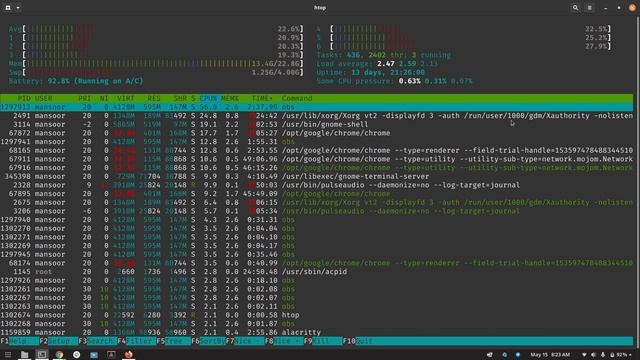Select PID 68165 chrome renderer row

(x=316, y=150)
